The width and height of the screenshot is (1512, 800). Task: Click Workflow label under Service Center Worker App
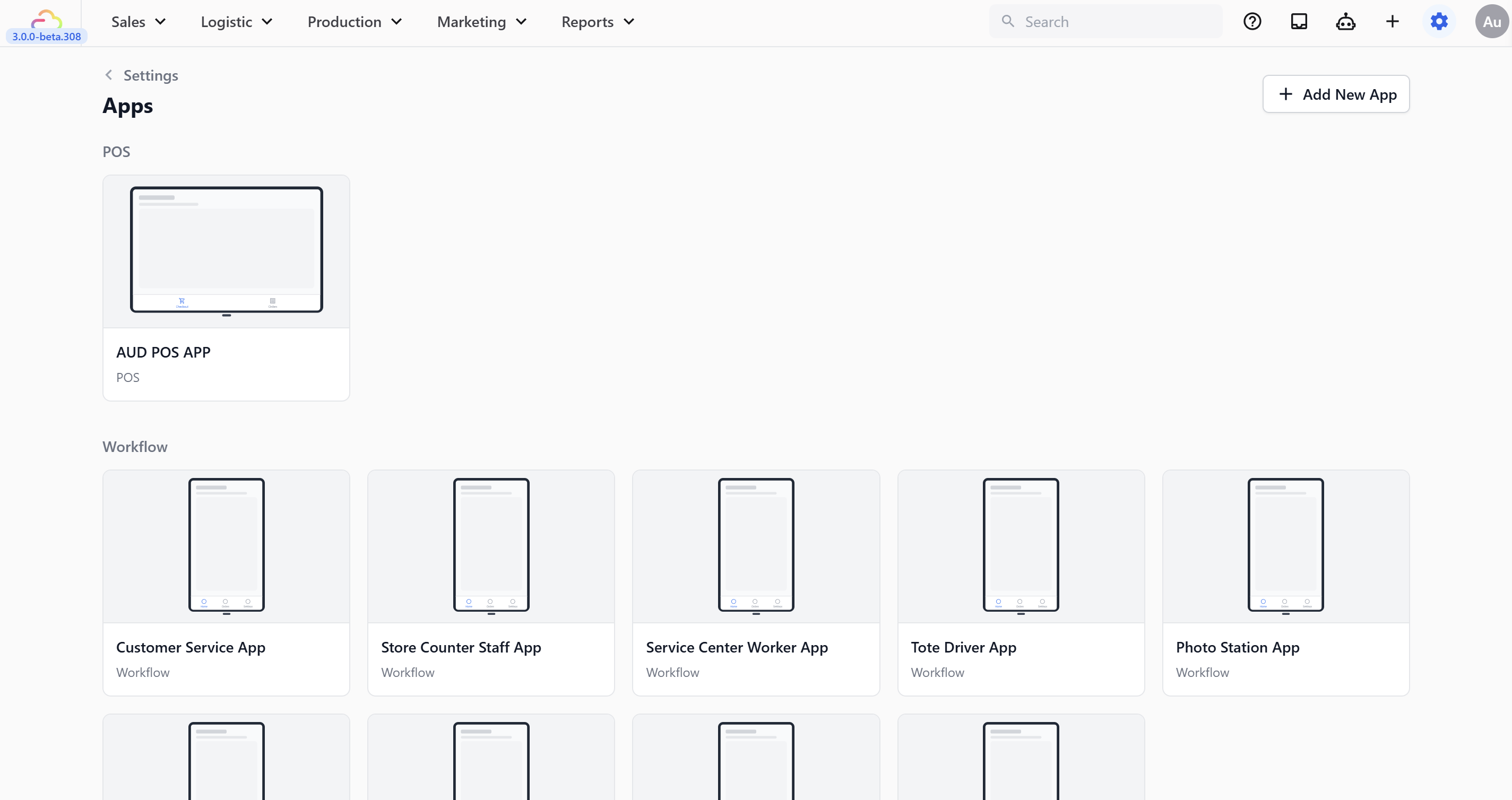(672, 673)
